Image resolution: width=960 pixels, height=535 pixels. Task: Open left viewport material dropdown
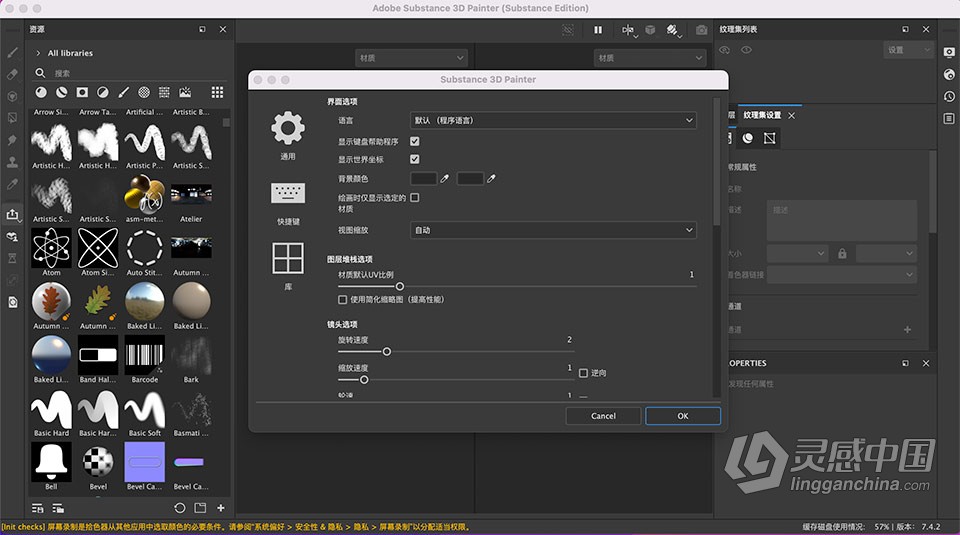pyautogui.click(x=411, y=58)
